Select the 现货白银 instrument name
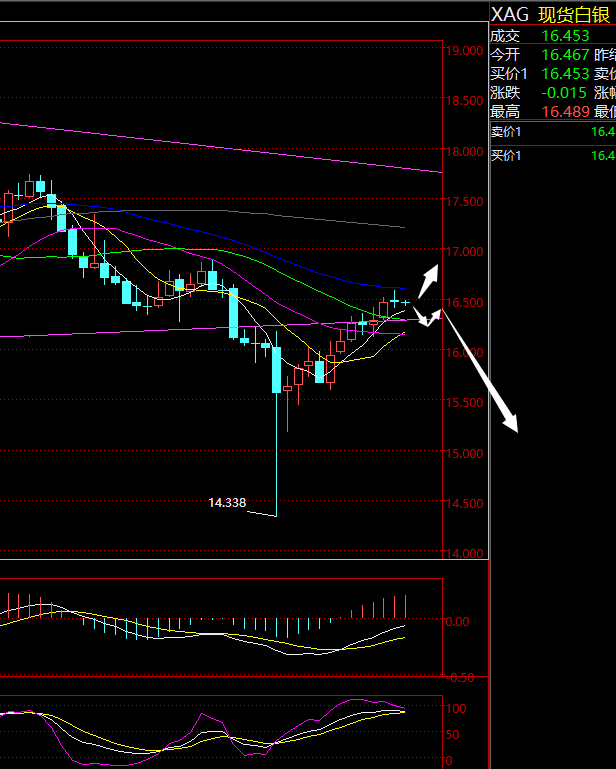The width and height of the screenshot is (616, 769). [574, 15]
